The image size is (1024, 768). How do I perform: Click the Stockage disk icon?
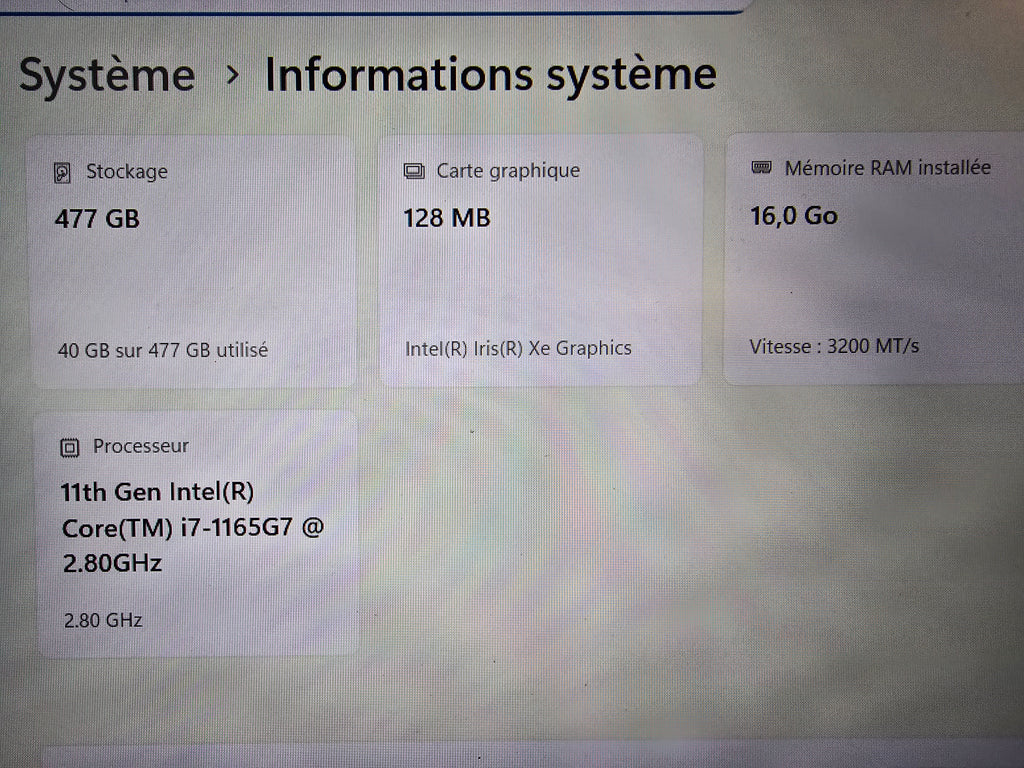tap(62, 172)
